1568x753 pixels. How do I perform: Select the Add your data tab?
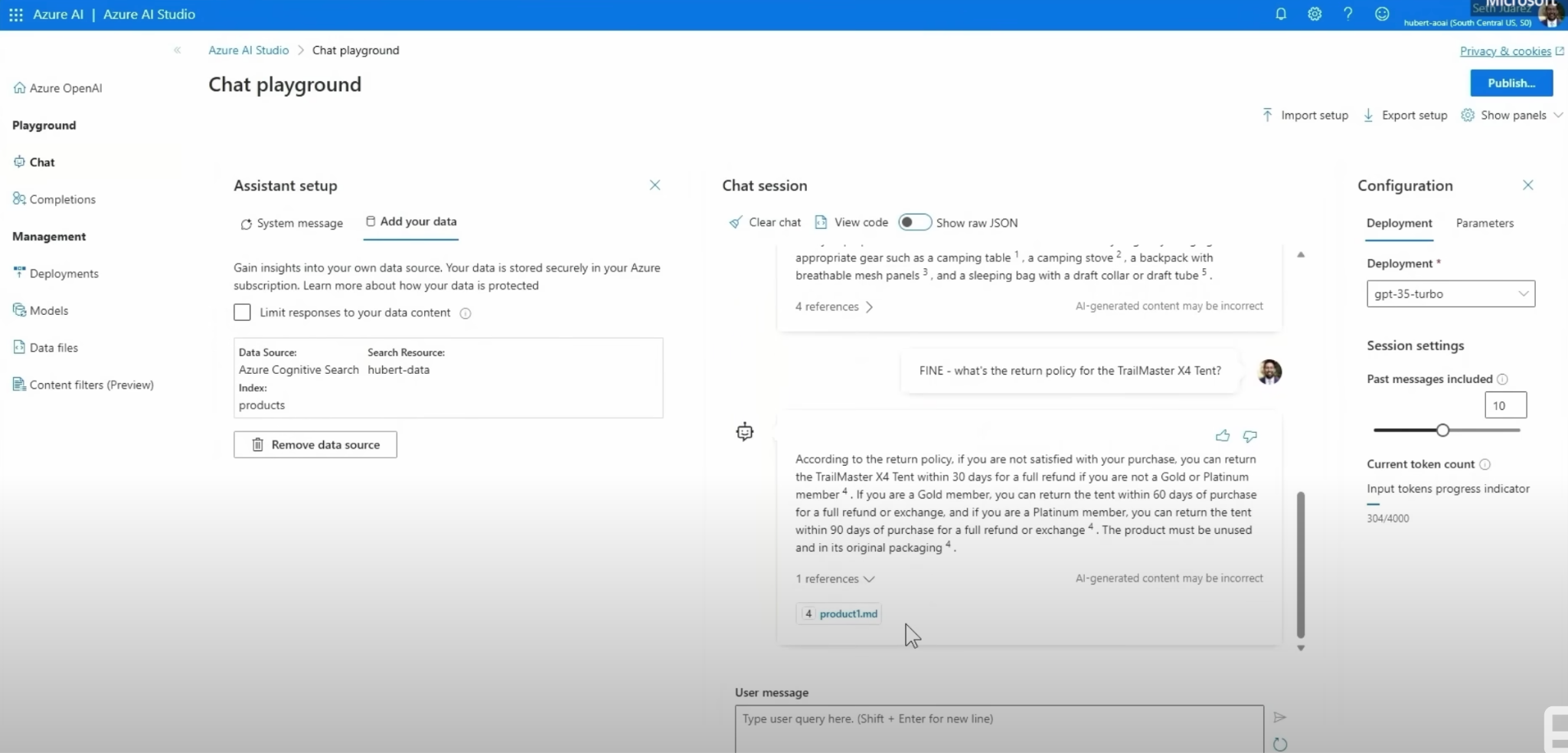(411, 221)
